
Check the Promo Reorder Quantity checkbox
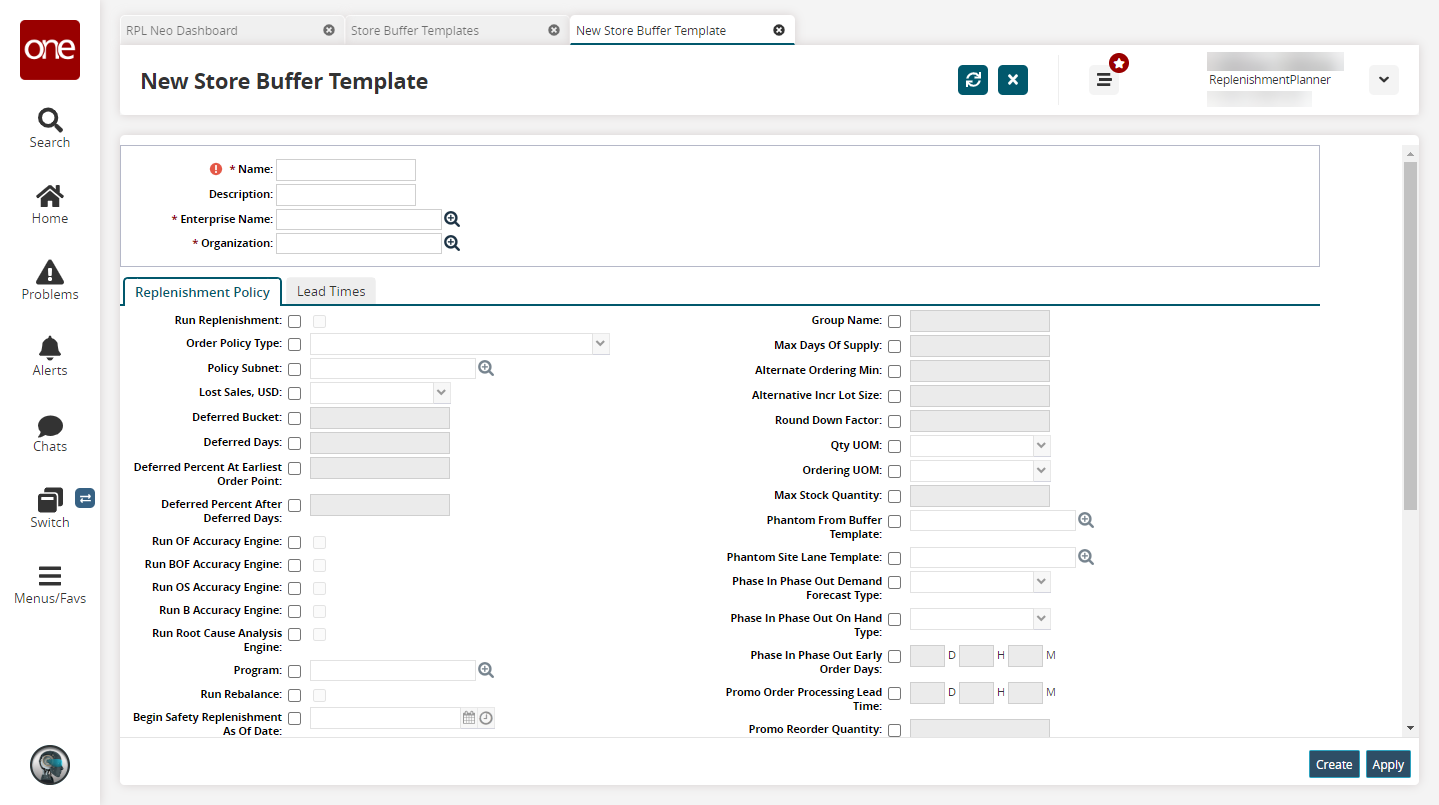(894, 730)
